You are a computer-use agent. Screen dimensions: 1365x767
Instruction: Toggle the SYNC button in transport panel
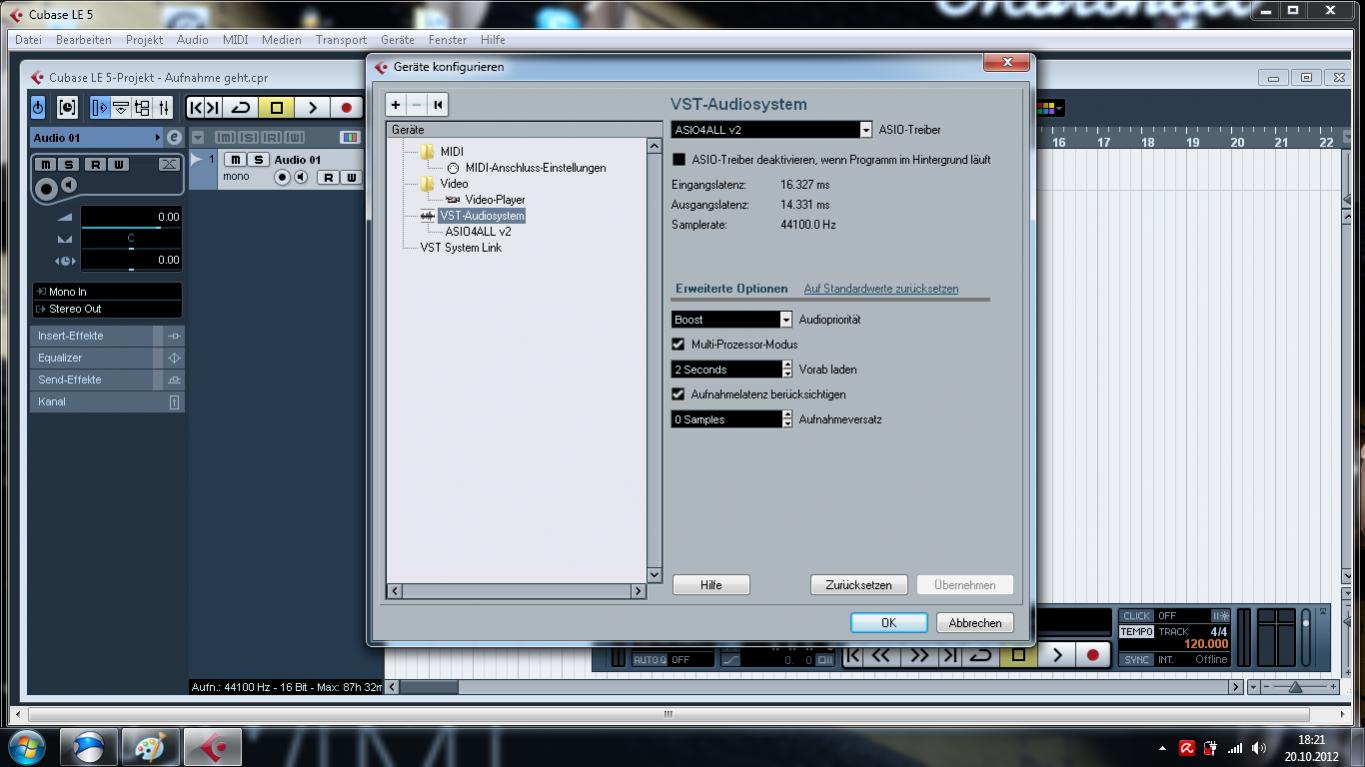[1136, 660]
